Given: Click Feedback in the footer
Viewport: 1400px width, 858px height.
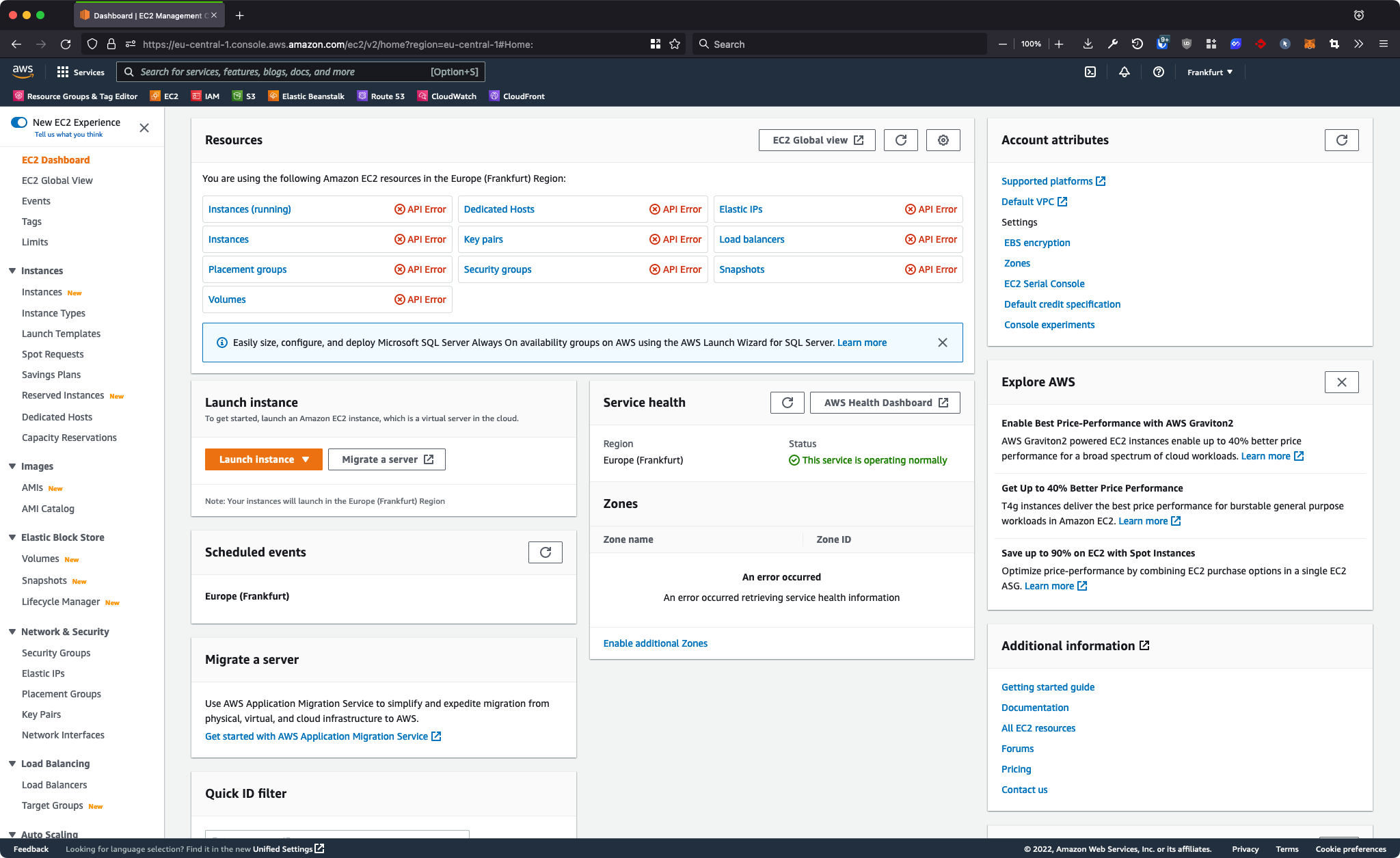Looking at the screenshot, I should click(31, 849).
